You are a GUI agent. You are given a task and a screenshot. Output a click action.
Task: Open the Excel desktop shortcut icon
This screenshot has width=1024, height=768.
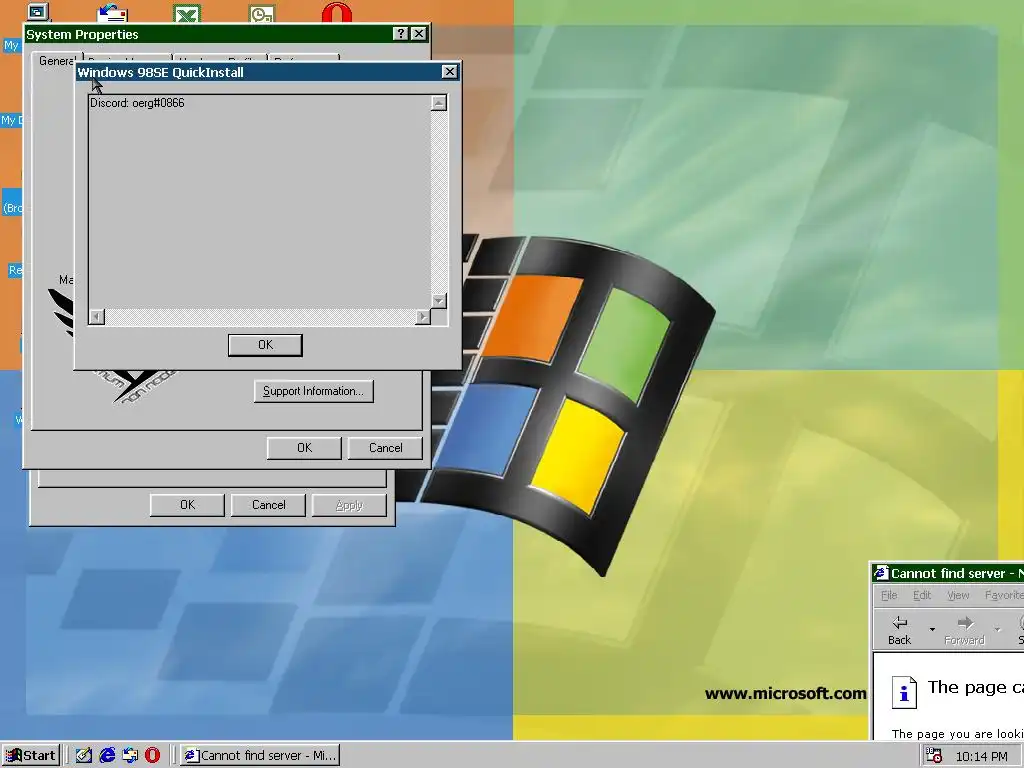pos(187,12)
